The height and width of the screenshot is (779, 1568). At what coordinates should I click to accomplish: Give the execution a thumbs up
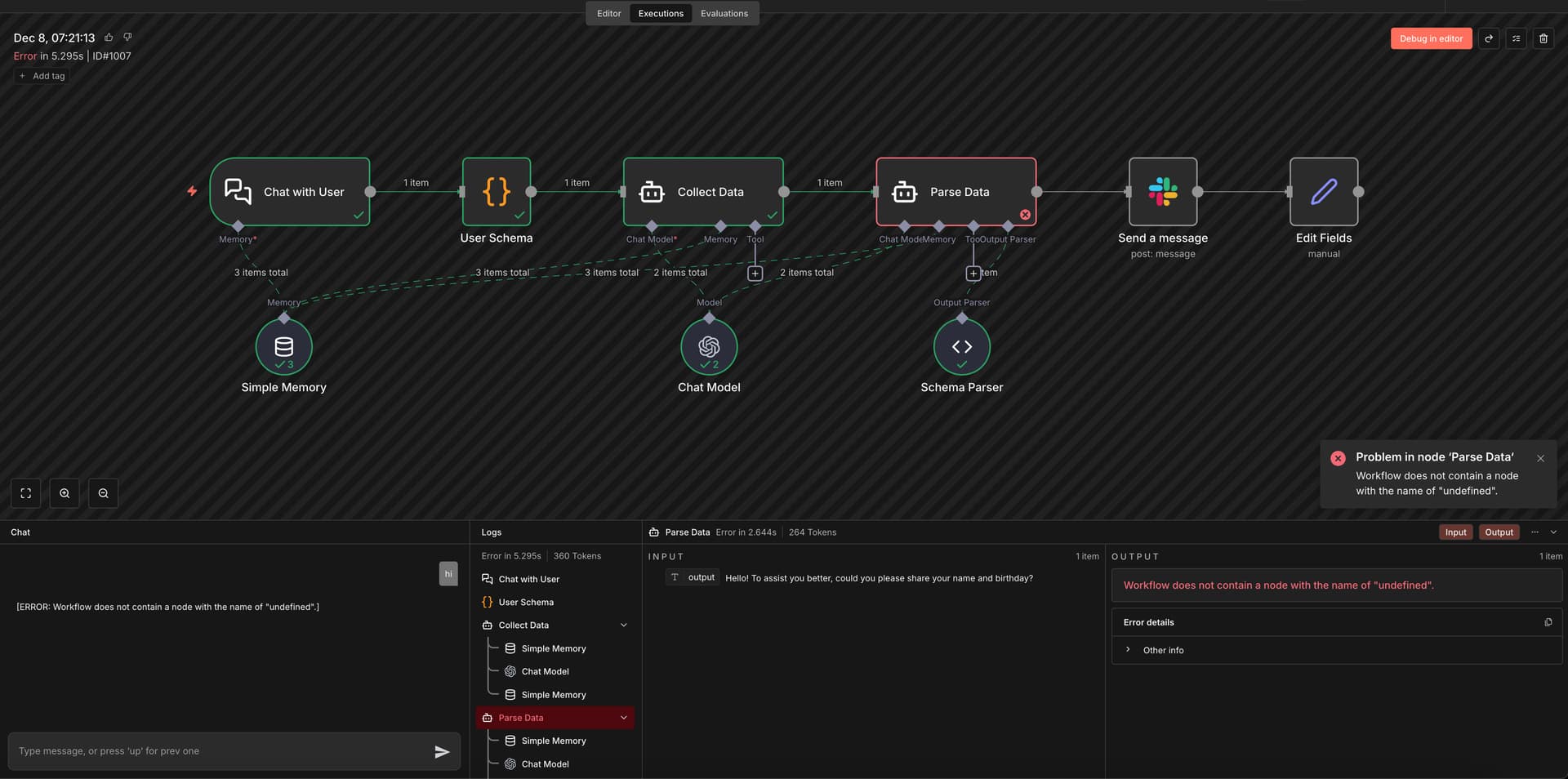[x=109, y=38]
